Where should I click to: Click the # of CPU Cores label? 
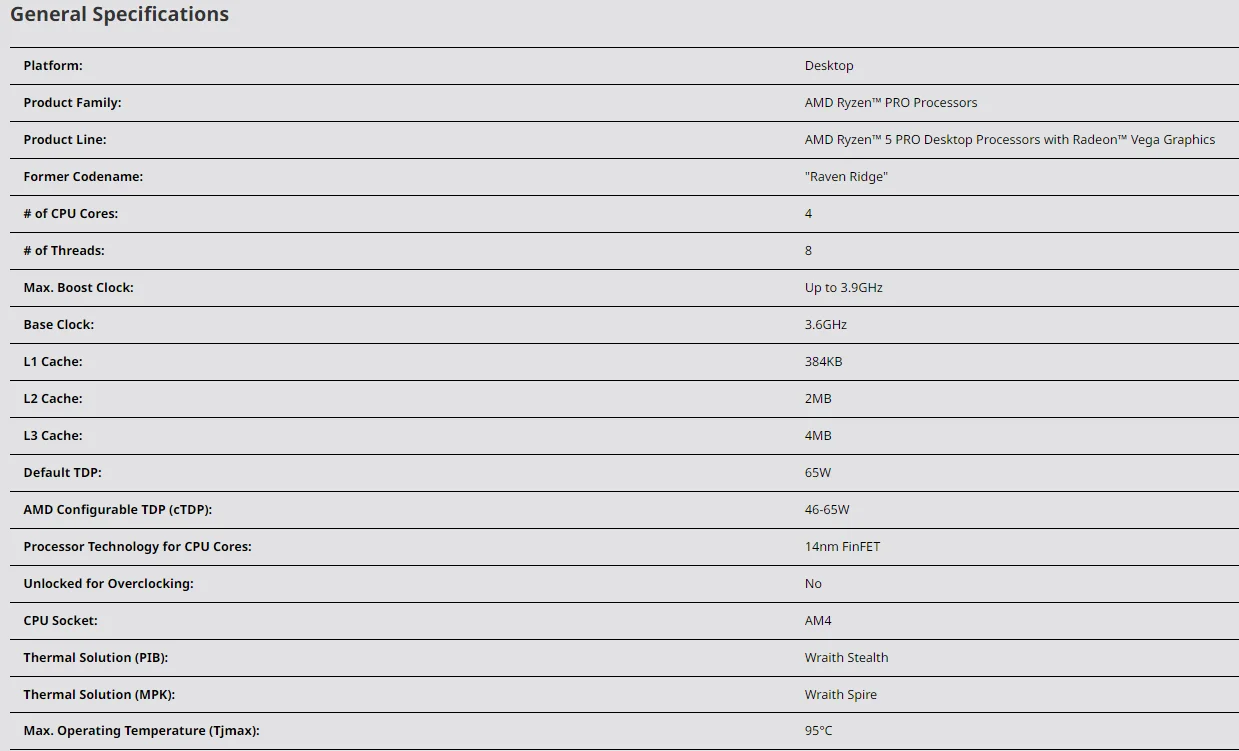pos(71,214)
